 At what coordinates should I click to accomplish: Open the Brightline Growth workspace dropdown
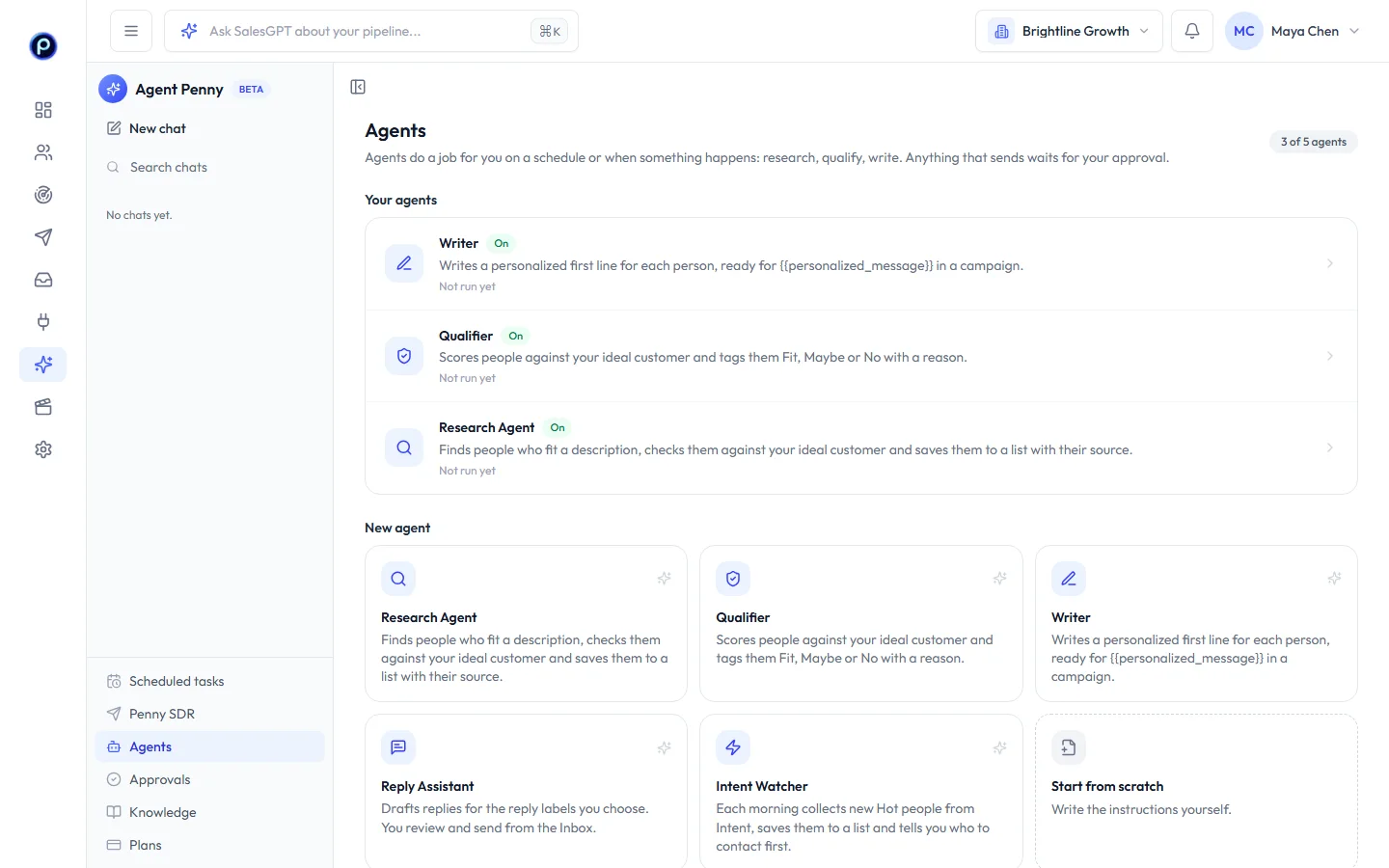click(x=1069, y=31)
